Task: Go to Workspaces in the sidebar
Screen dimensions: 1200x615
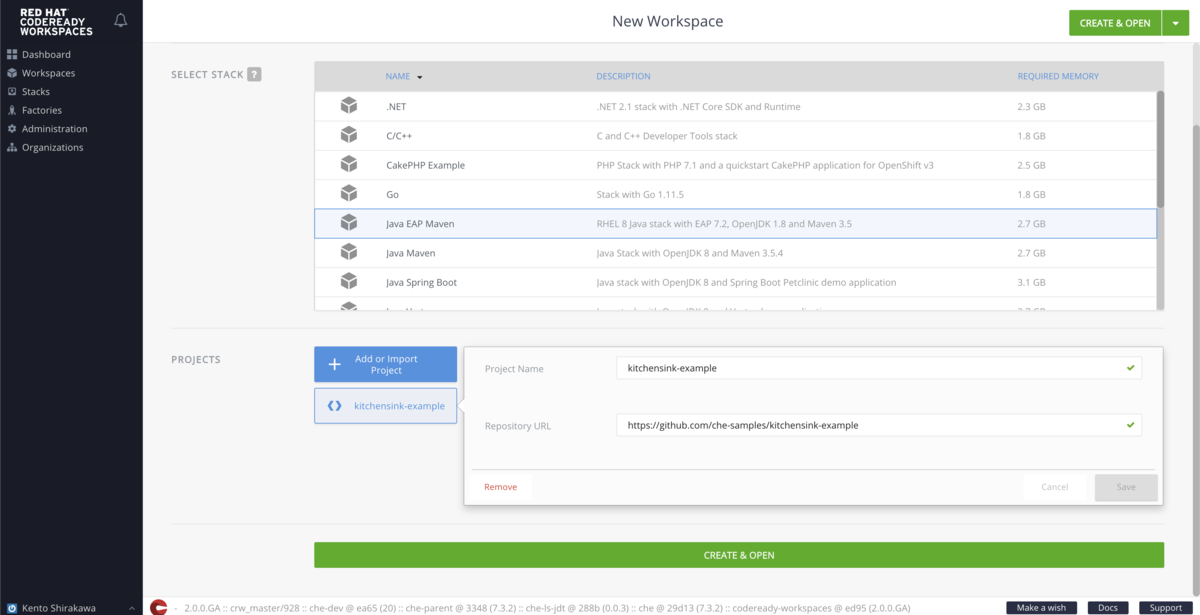Action: (48, 73)
